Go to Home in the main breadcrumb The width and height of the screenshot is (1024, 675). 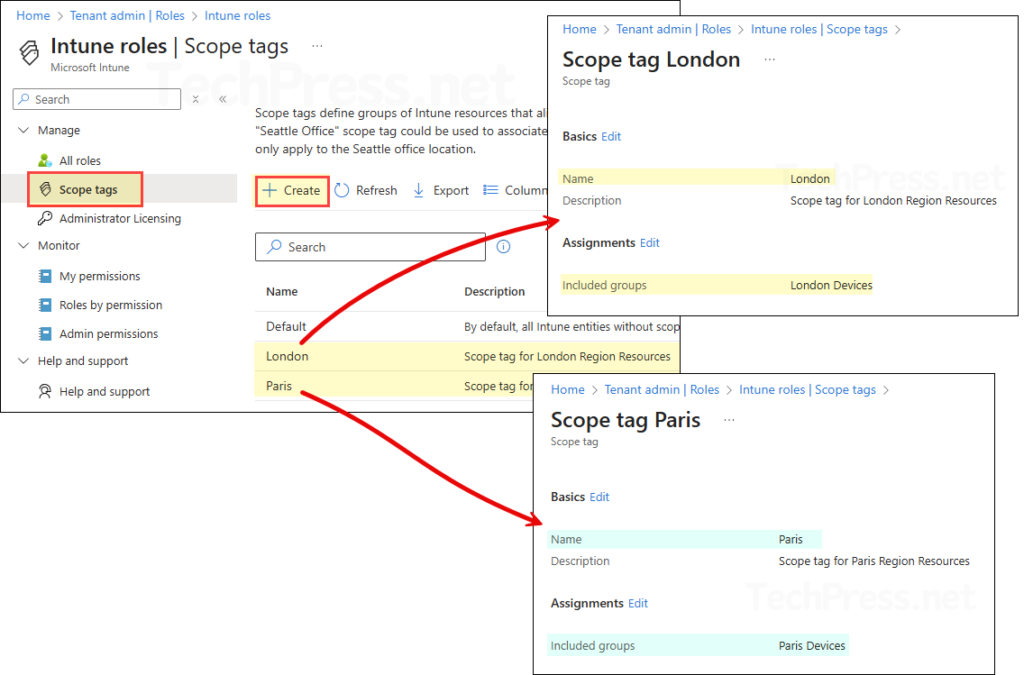coord(33,16)
